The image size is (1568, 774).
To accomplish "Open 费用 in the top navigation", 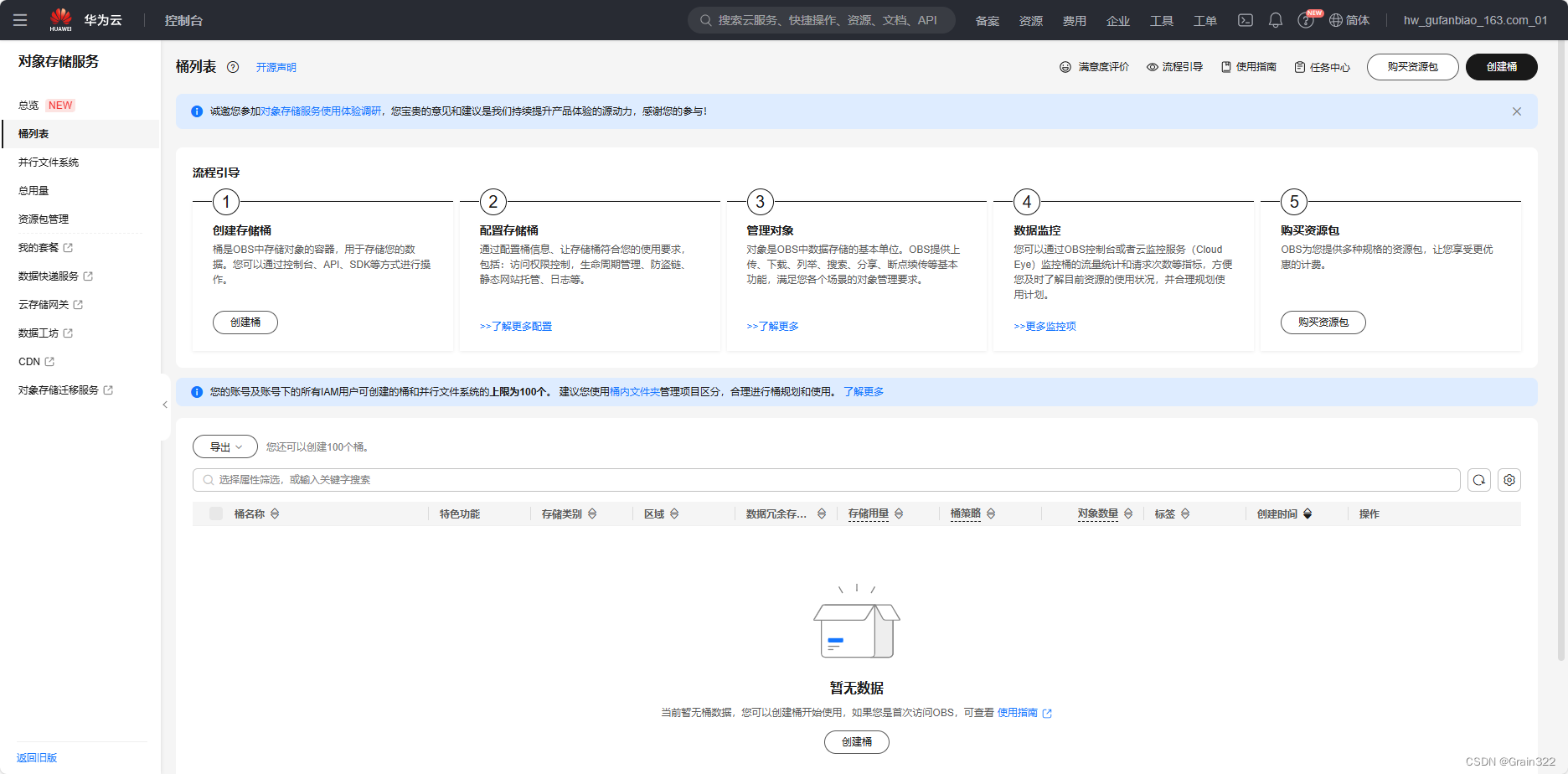I will [1075, 20].
